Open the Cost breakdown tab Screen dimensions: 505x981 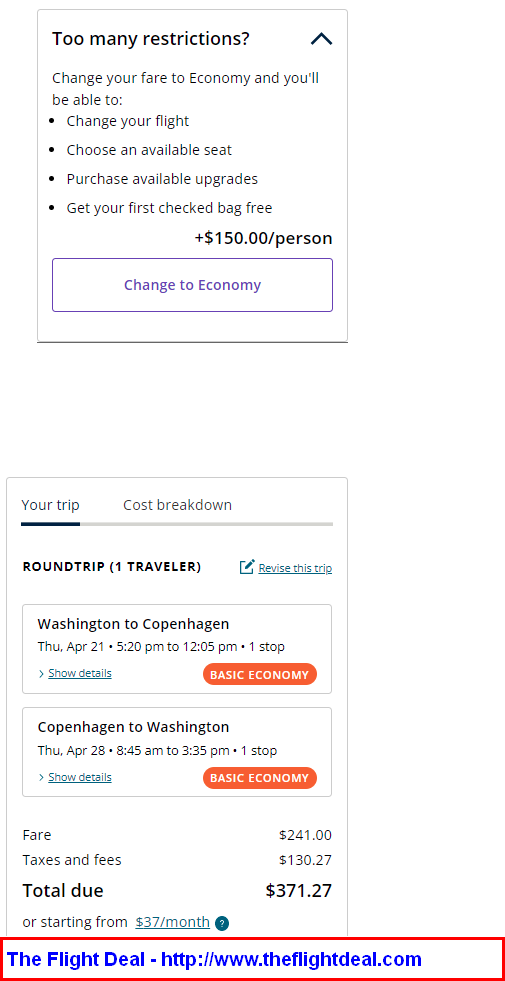(x=177, y=505)
